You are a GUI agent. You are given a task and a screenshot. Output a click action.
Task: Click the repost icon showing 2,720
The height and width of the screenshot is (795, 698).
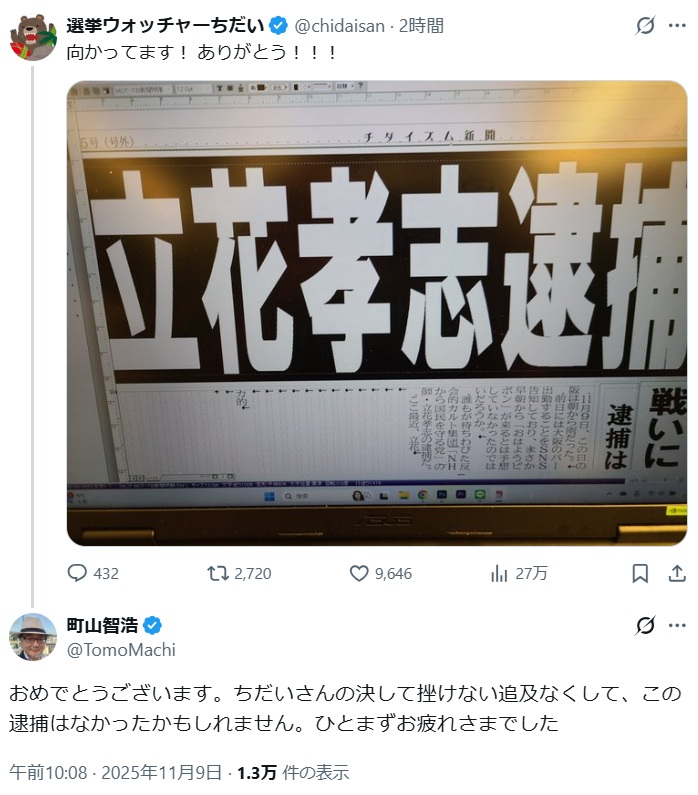pyautogui.click(x=217, y=573)
